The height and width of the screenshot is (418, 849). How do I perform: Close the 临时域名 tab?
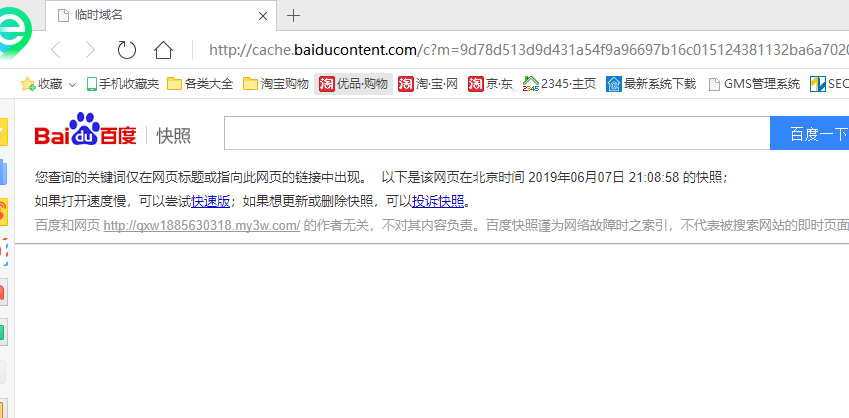tap(263, 16)
